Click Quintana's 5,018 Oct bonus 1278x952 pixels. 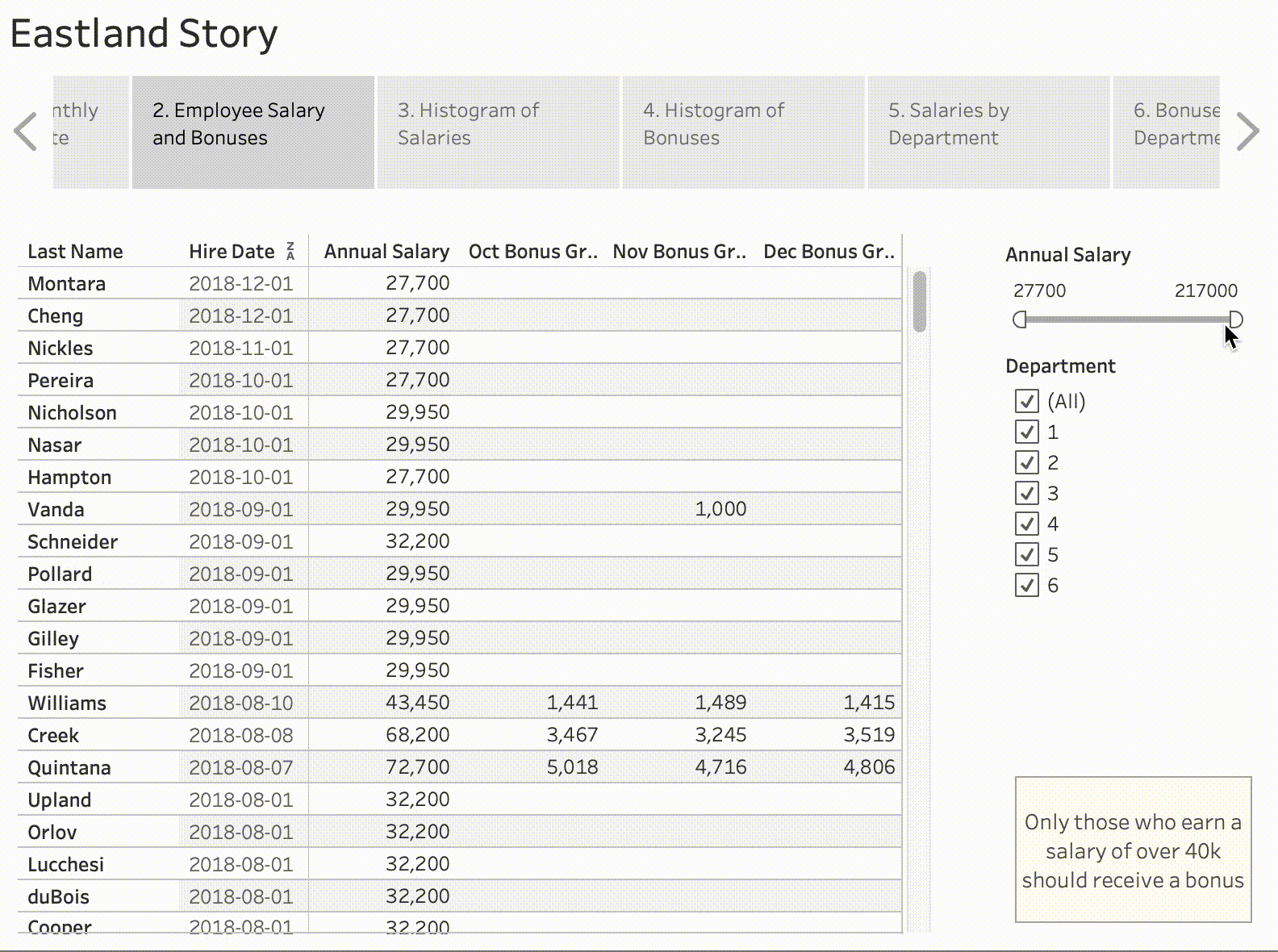572,767
